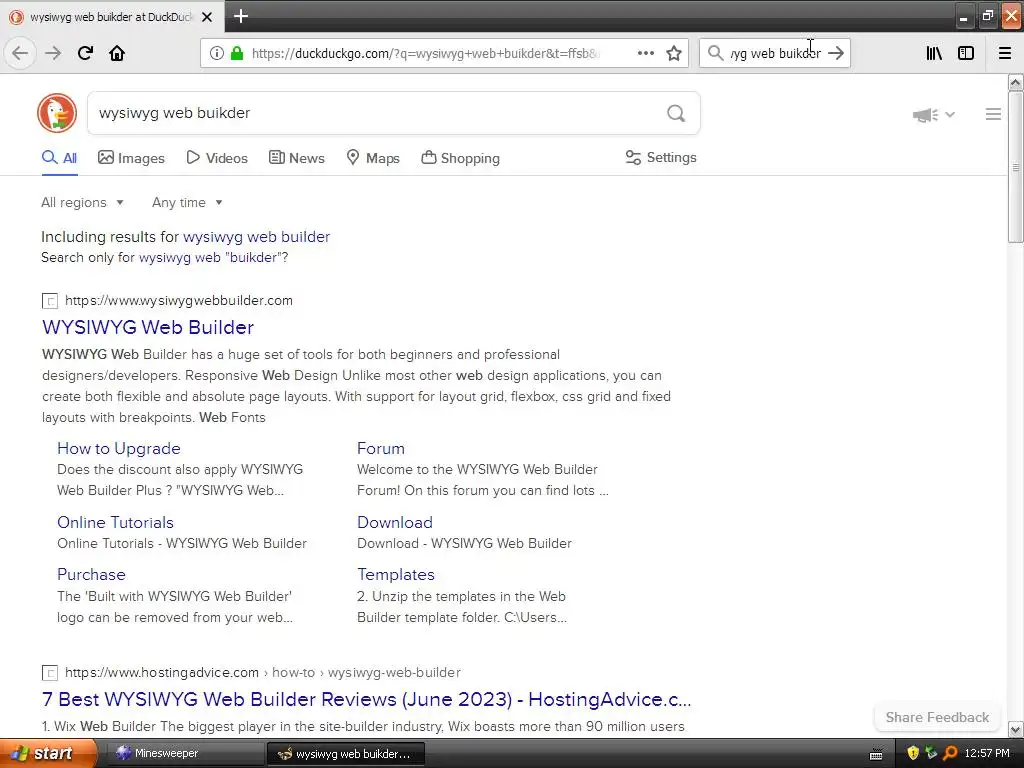Click the Share Feedback button

[937, 717]
